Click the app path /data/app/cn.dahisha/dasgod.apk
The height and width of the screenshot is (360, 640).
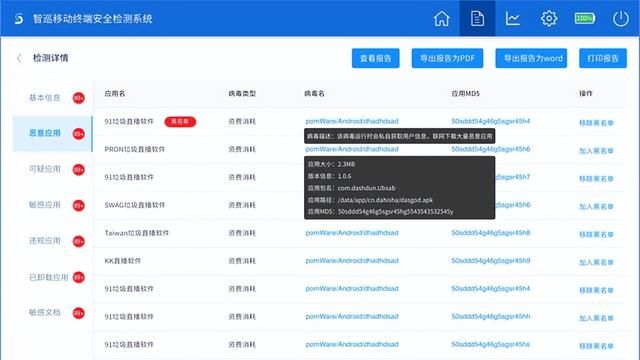click(x=385, y=200)
